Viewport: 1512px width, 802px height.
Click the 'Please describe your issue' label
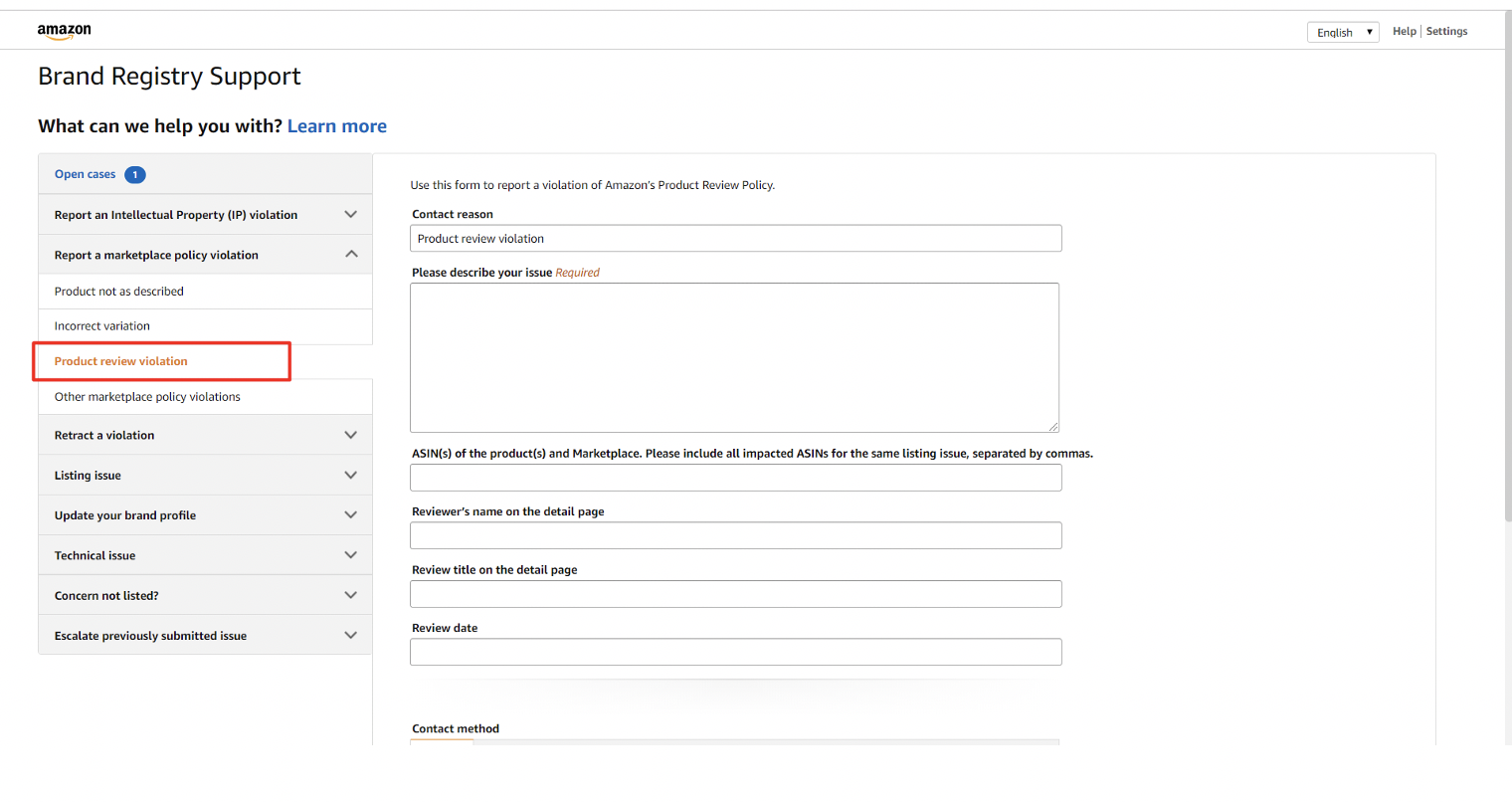click(x=482, y=273)
